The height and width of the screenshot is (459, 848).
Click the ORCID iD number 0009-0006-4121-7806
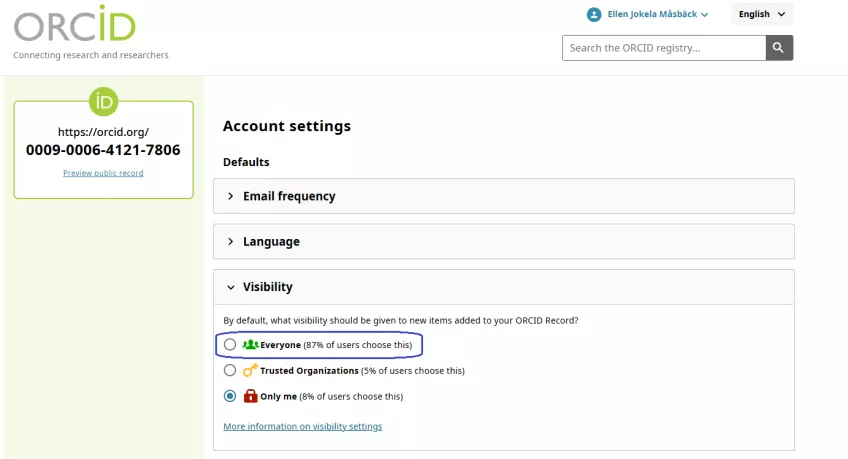pyautogui.click(x=103, y=150)
